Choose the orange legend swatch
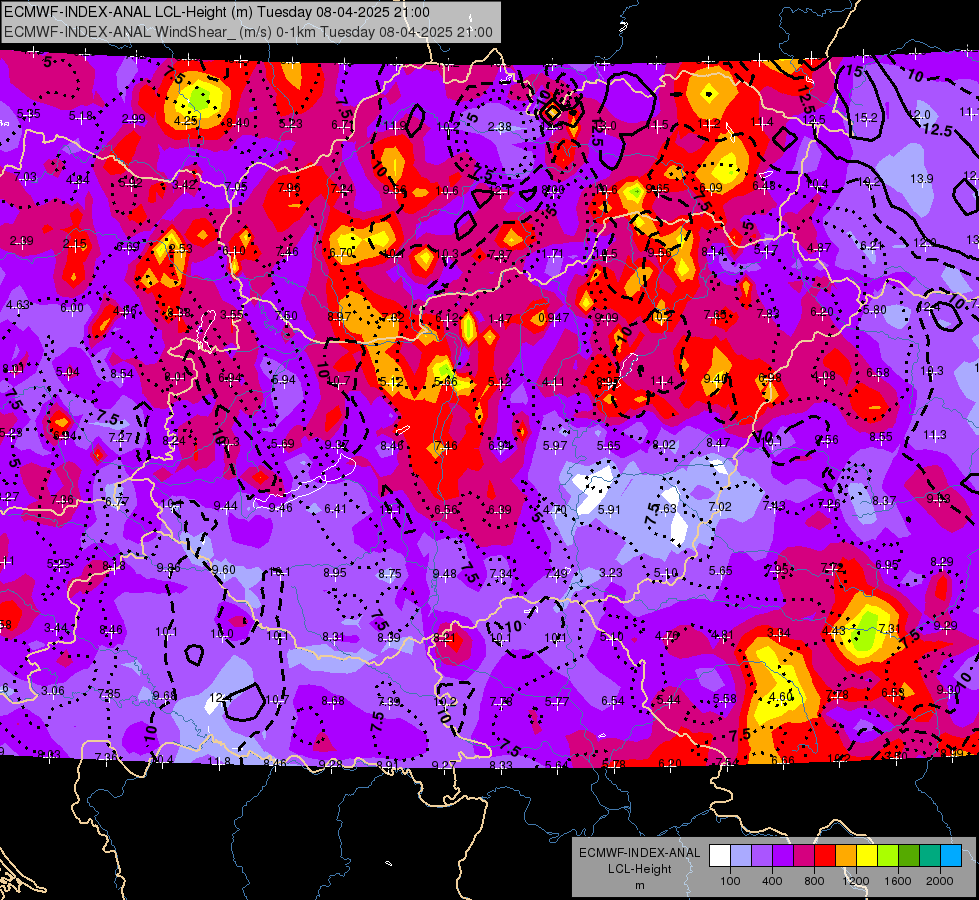The height and width of the screenshot is (900, 979). [x=846, y=856]
